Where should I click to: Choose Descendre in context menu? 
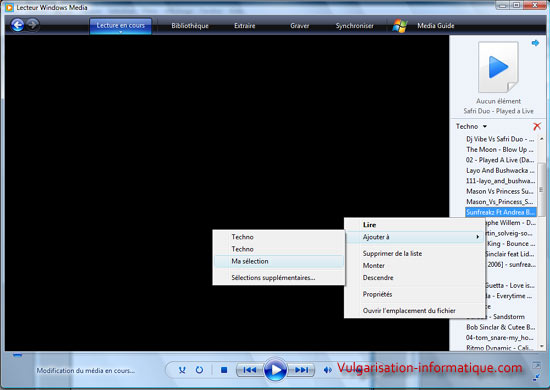tap(415, 278)
